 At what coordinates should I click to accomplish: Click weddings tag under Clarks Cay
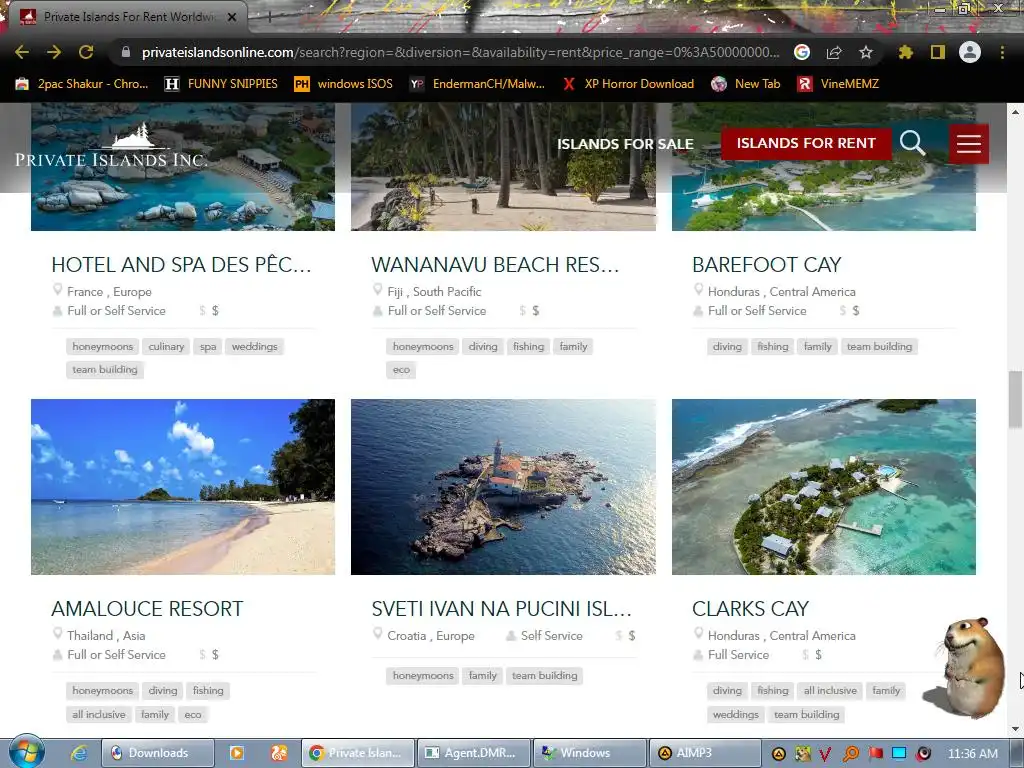(735, 714)
